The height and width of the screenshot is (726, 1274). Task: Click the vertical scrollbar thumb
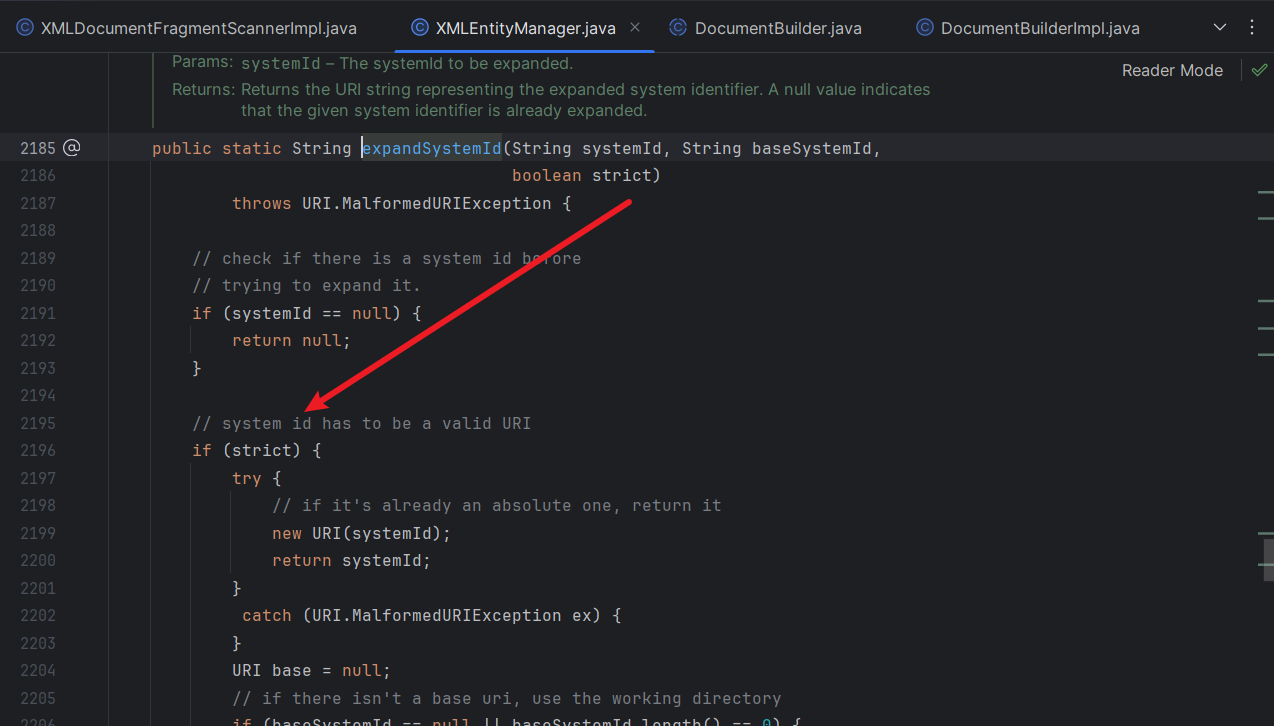pyautogui.click(x=1268, y=553)
